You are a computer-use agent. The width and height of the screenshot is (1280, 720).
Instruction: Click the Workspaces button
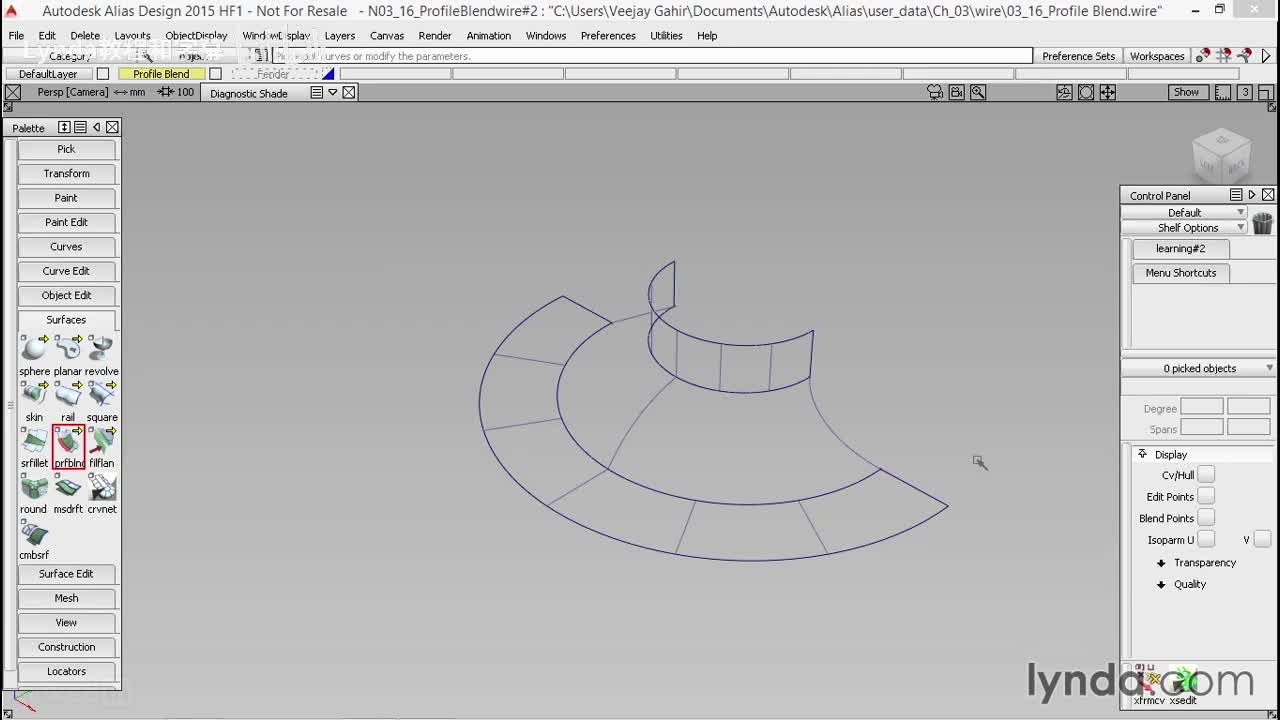click(1157, 56)
